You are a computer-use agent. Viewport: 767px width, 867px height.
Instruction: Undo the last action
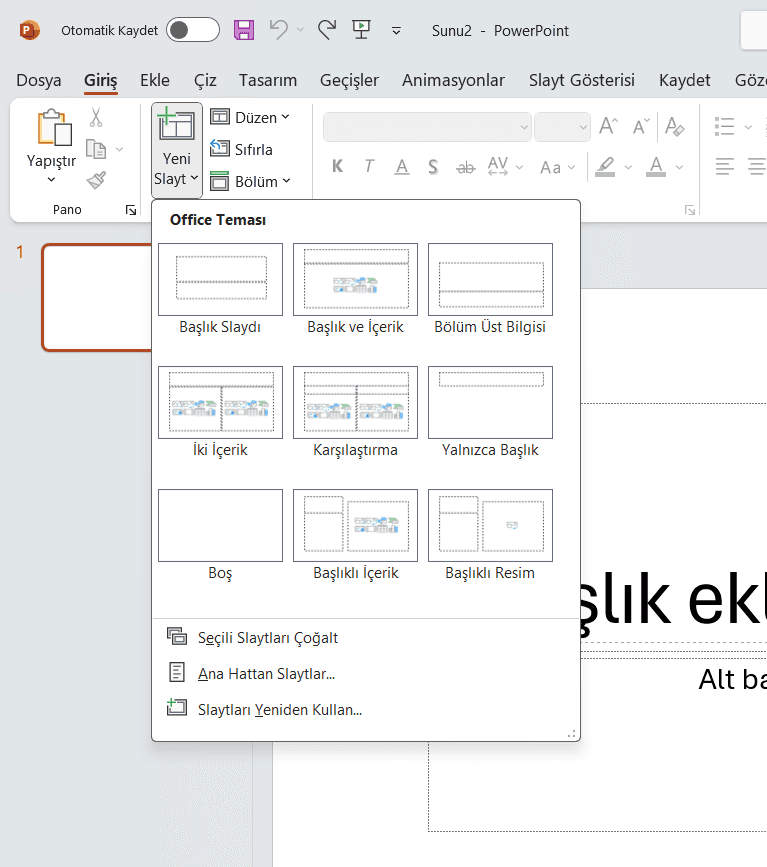click(x=279, y=29)
